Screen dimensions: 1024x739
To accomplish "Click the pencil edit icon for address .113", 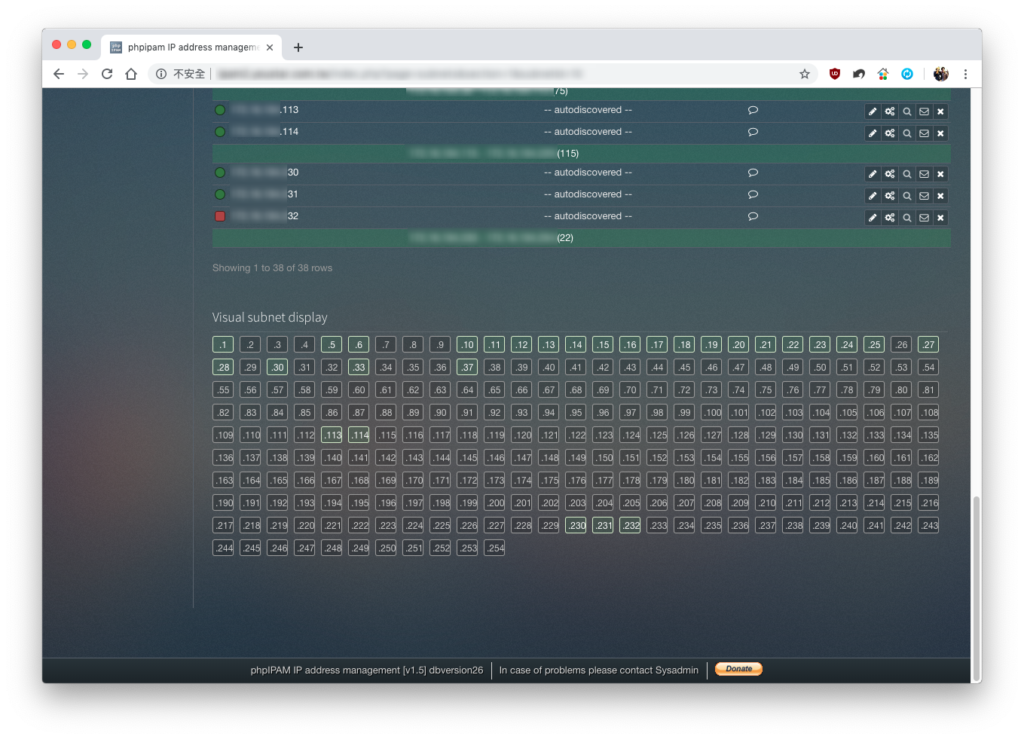I will pyautogui.click(x=872, y=111).
